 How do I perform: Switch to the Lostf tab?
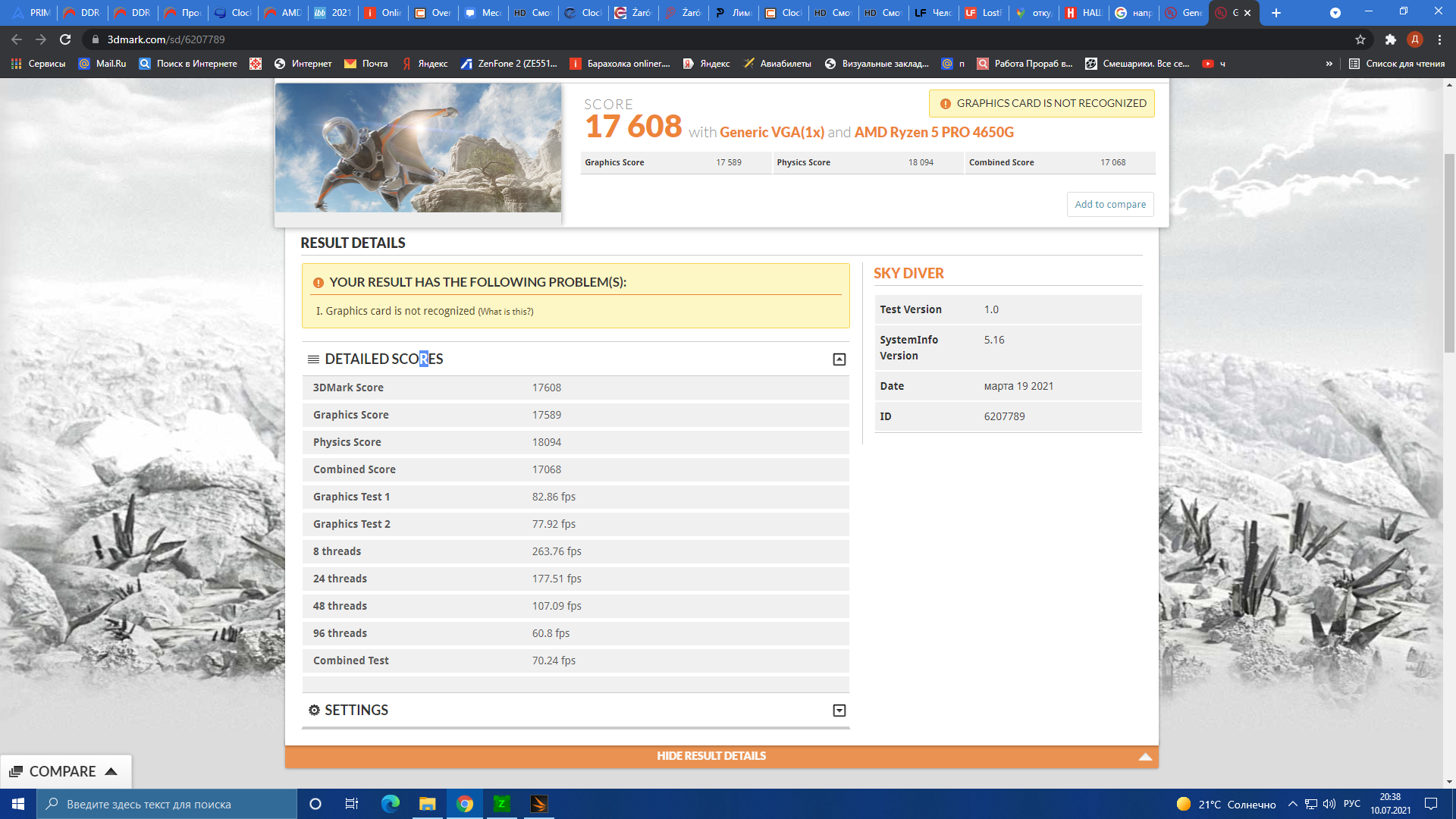983,13
